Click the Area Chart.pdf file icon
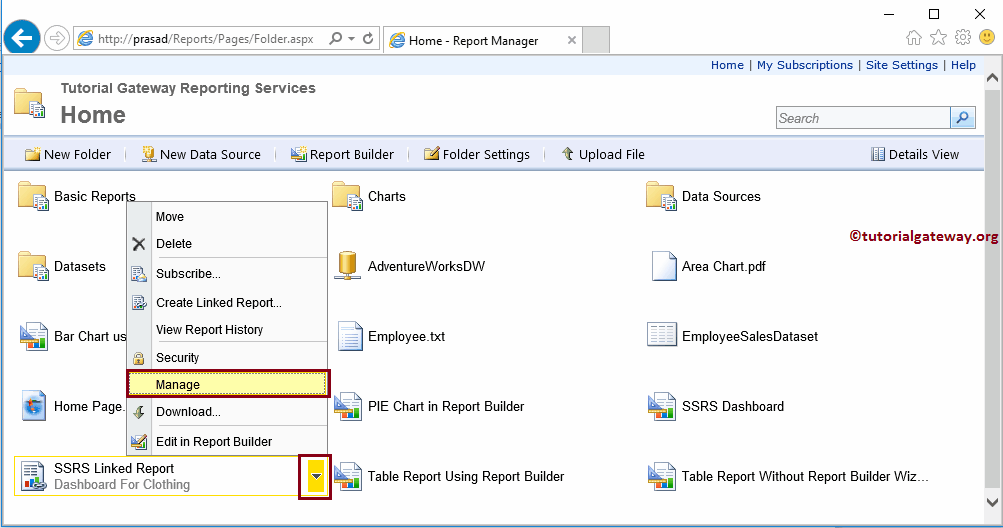The image size is (1003, 528). coord(663,266)
